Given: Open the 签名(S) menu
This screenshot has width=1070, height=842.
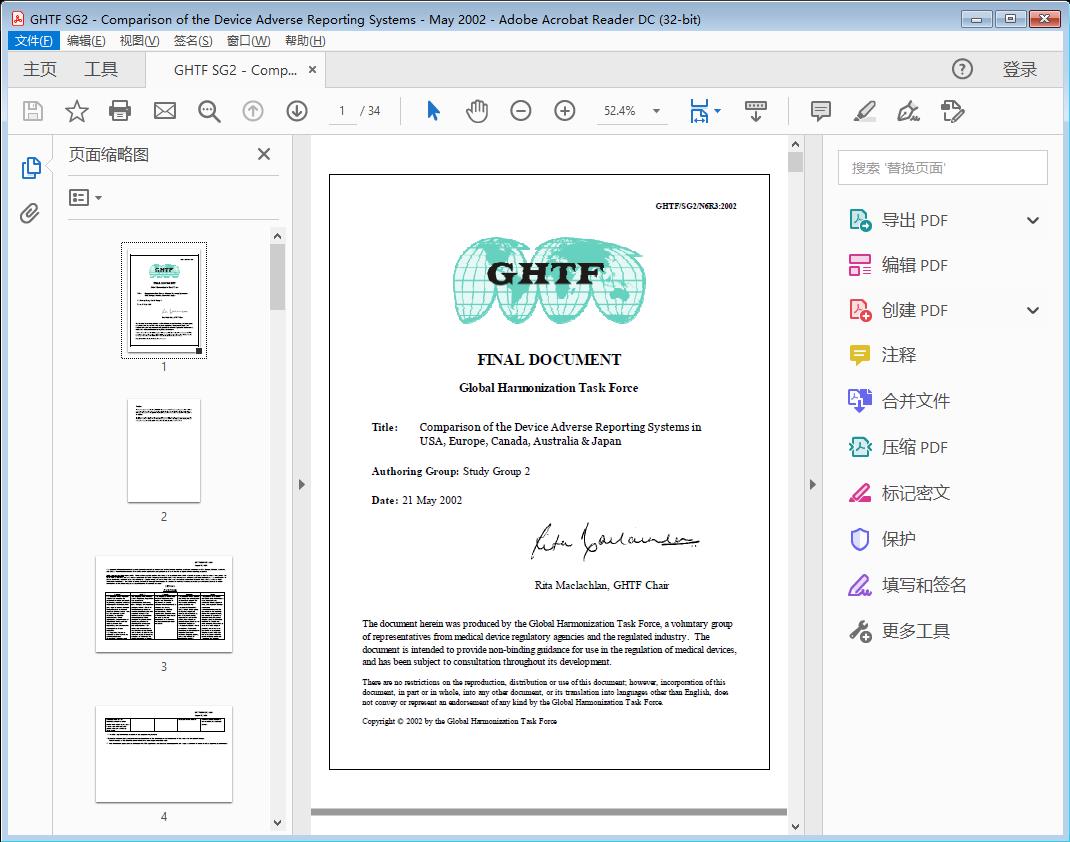Looking at the screenshot, I should (x=192, y=40).
